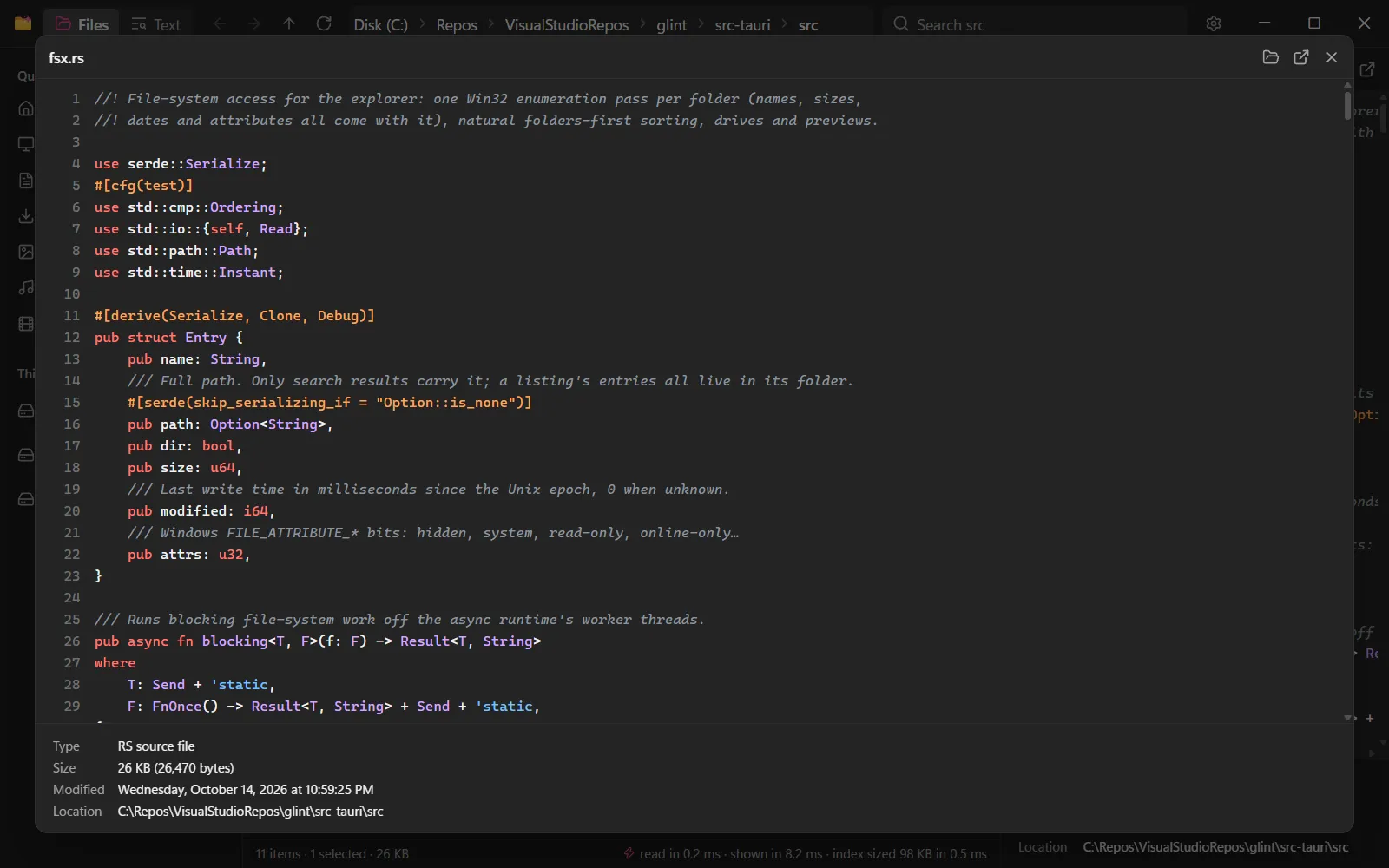Go forward with the right arrow

pyautogui.click(x=254, y=24)
